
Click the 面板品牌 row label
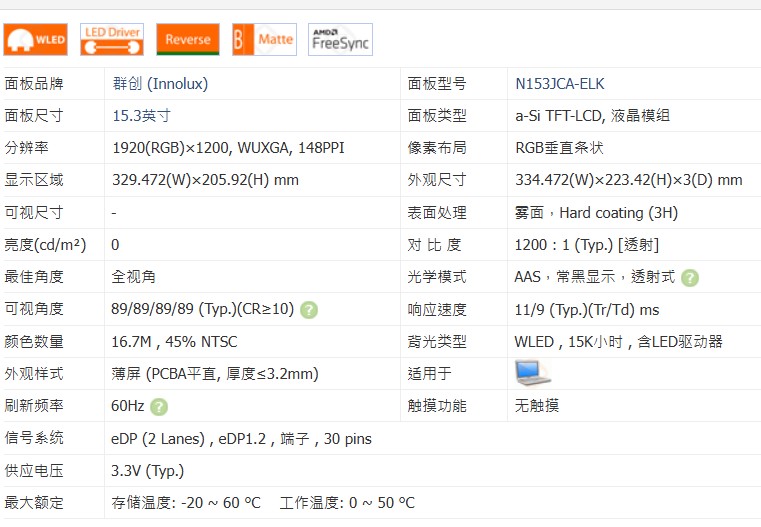click(34, 84)
